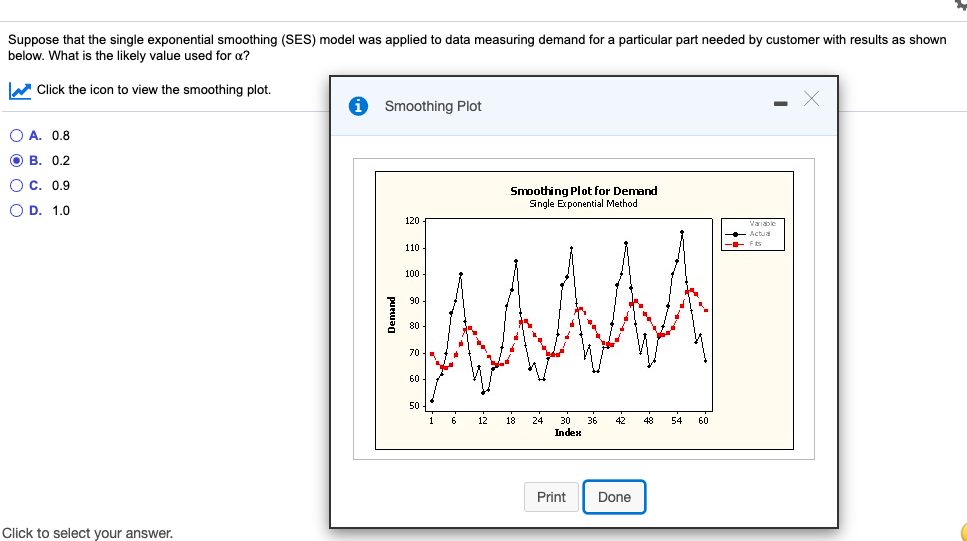Click the Smoothing Plot dialog title
Screen dimensions: 967x541
click(433, 106)
